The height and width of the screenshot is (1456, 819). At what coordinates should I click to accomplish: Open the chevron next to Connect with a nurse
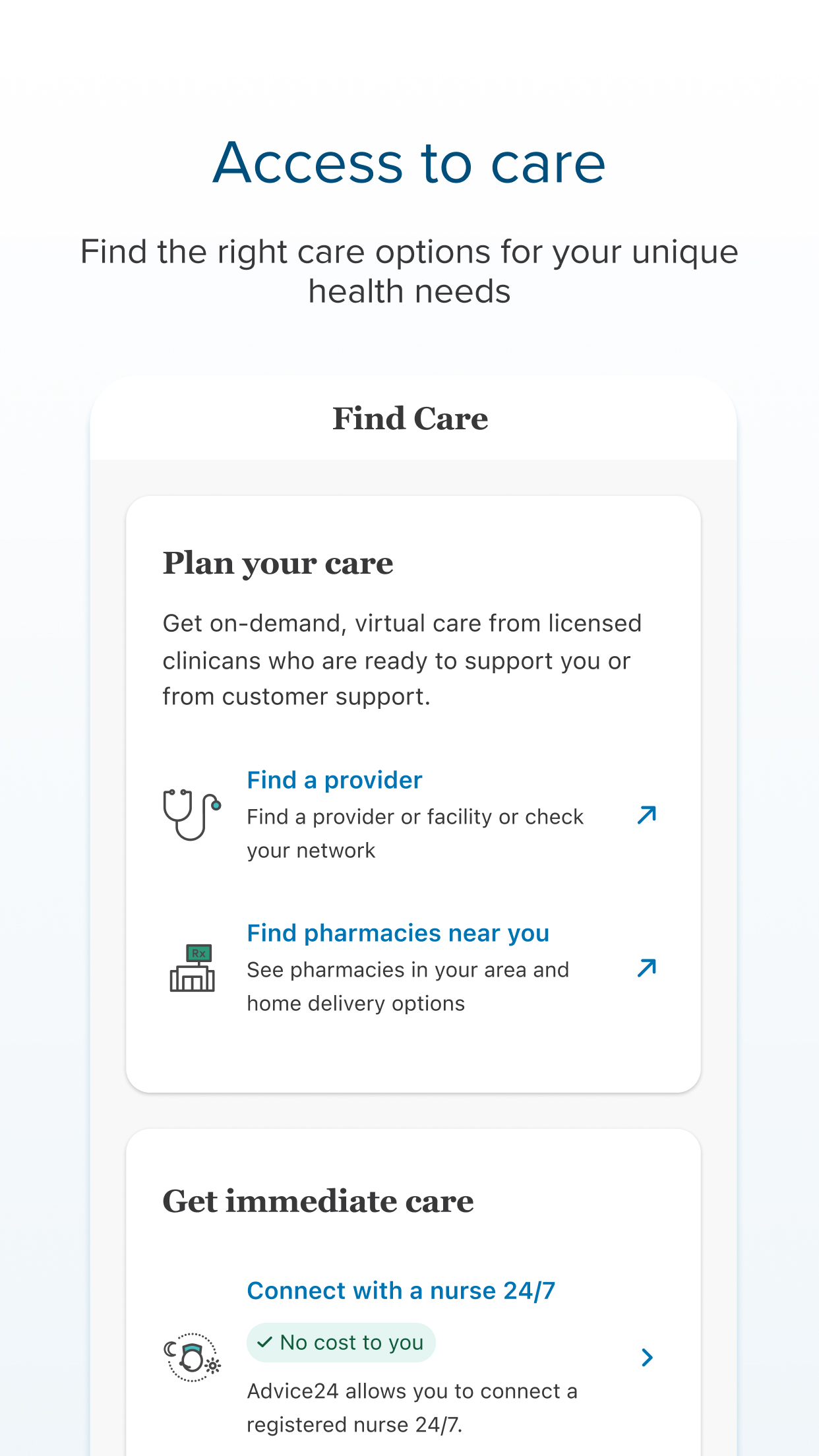pos(647,1357)
